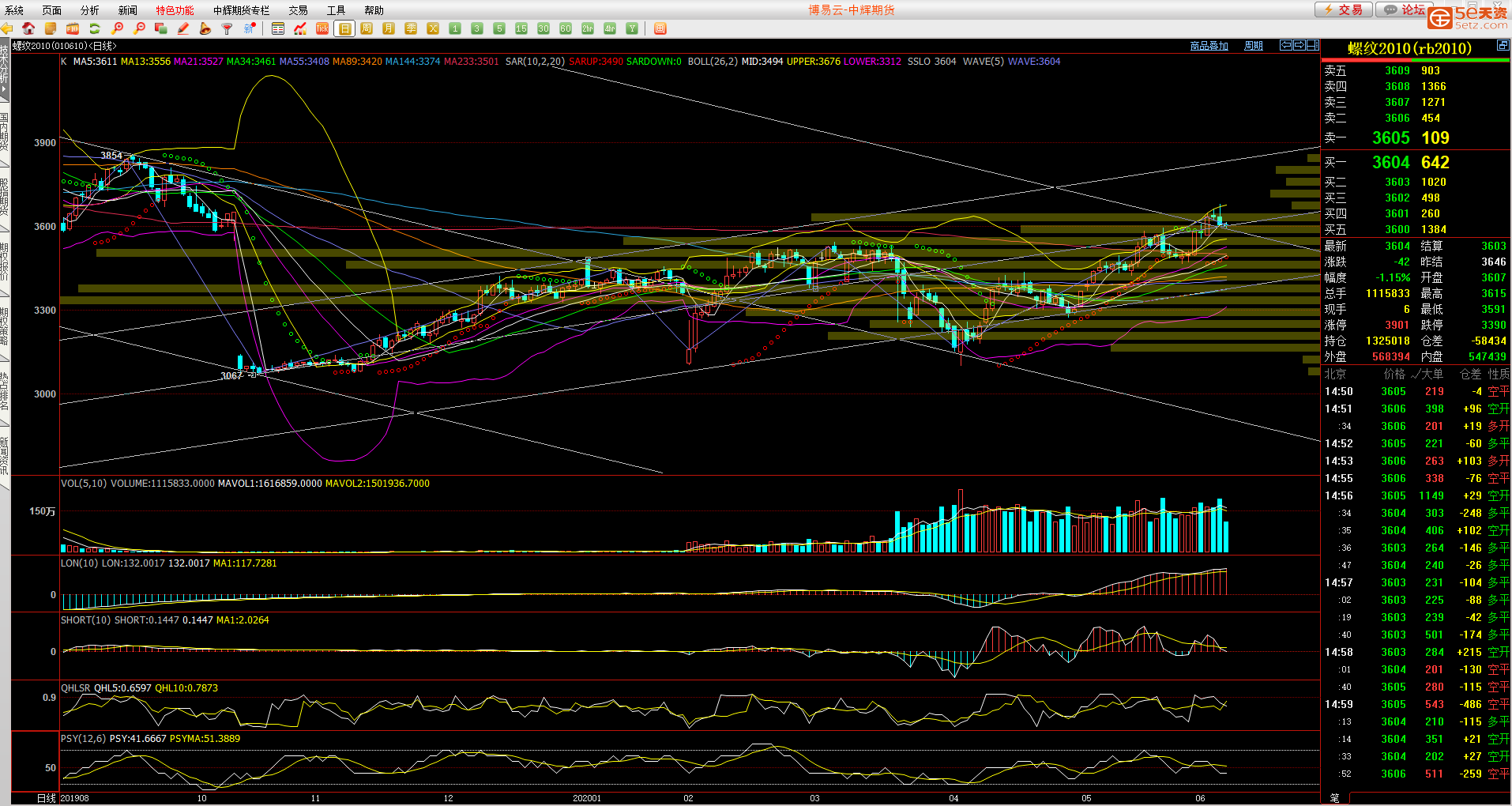This screenshot has height=806, width=1512.
Task: Click the 论坛 forum button
Action: 1406,9
